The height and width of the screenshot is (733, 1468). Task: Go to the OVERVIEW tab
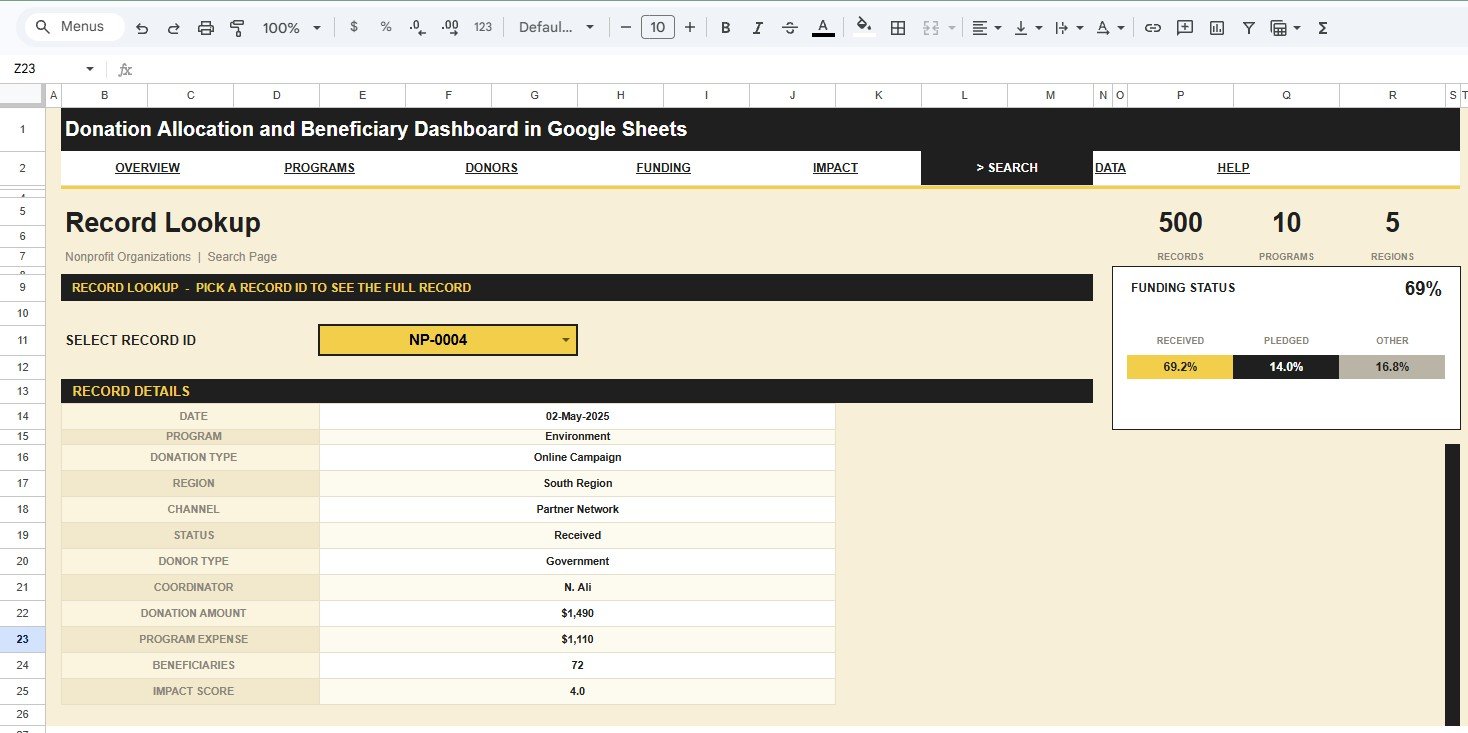click(x=147, y=168)
